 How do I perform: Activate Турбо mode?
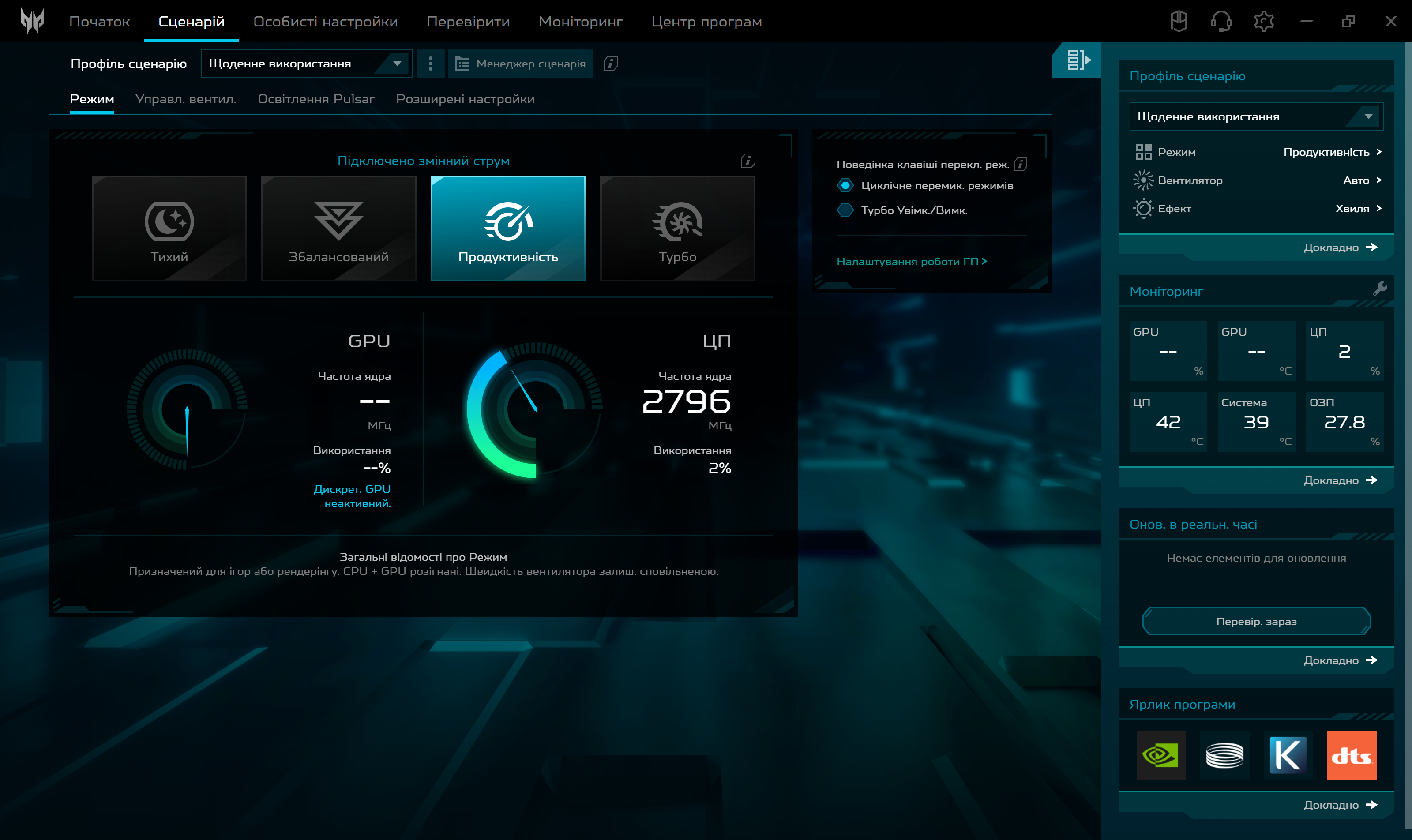point(677,228)
